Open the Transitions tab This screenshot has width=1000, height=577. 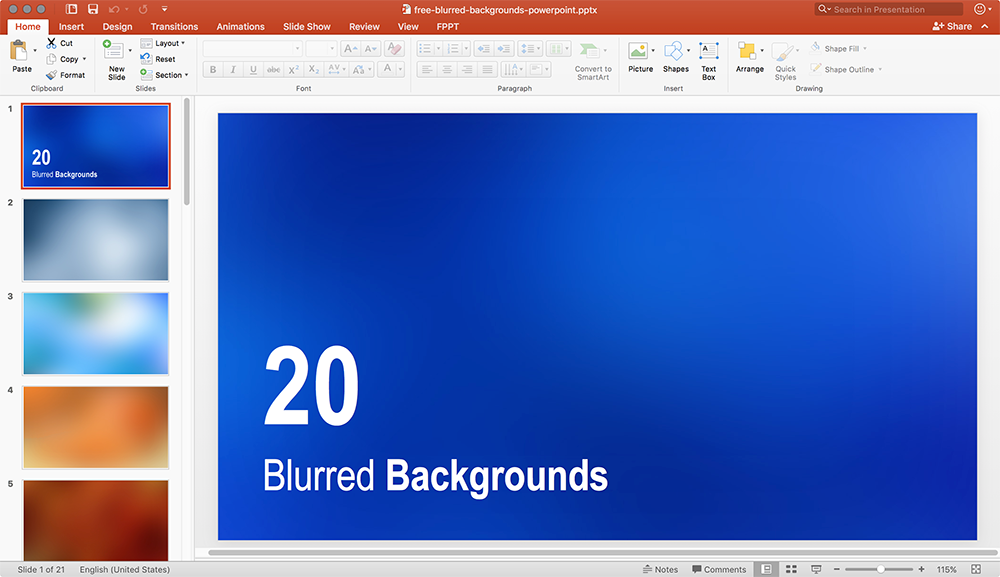[x=174, y=26]
